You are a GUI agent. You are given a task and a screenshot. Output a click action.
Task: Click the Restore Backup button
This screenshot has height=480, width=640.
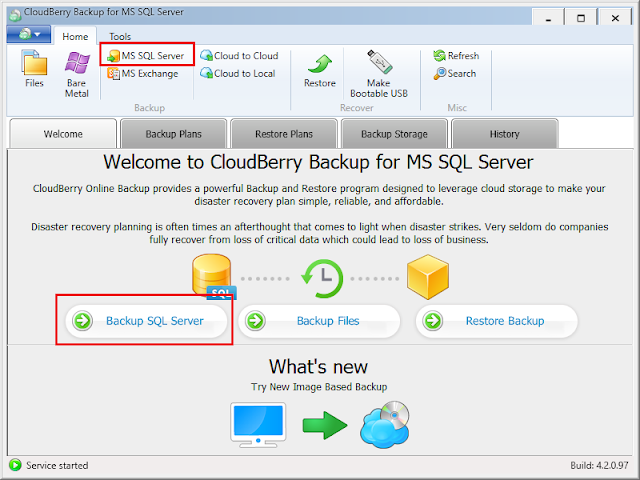(x=497, y=321)
